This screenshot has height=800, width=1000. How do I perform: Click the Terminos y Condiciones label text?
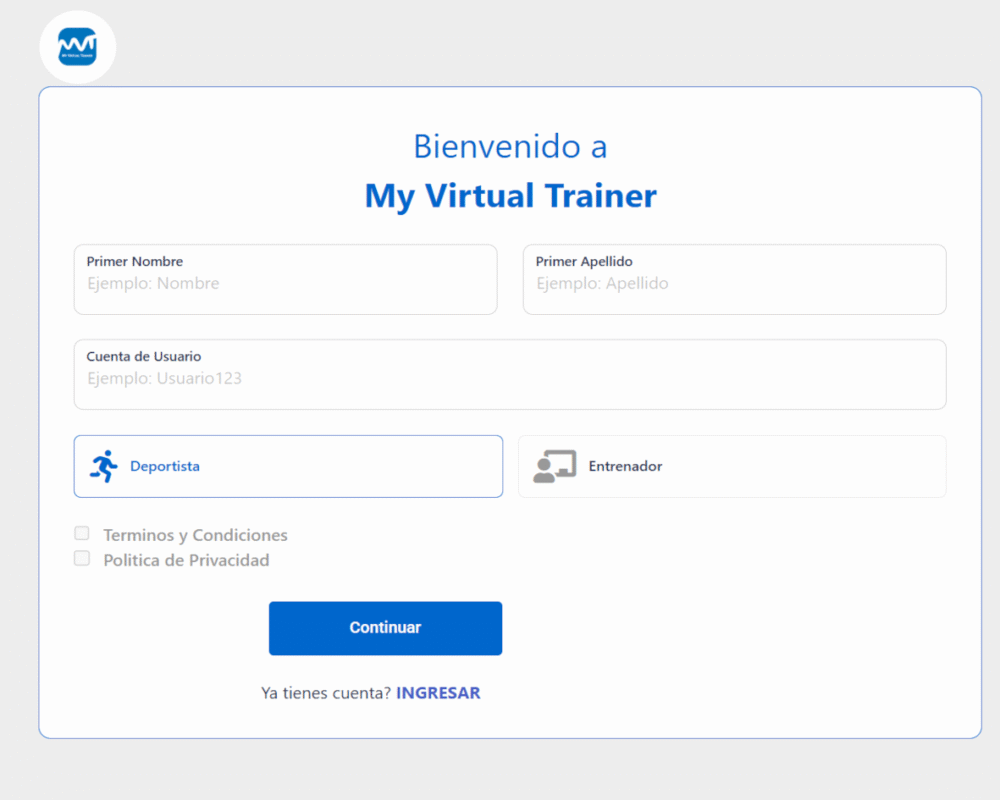[195, 535]
